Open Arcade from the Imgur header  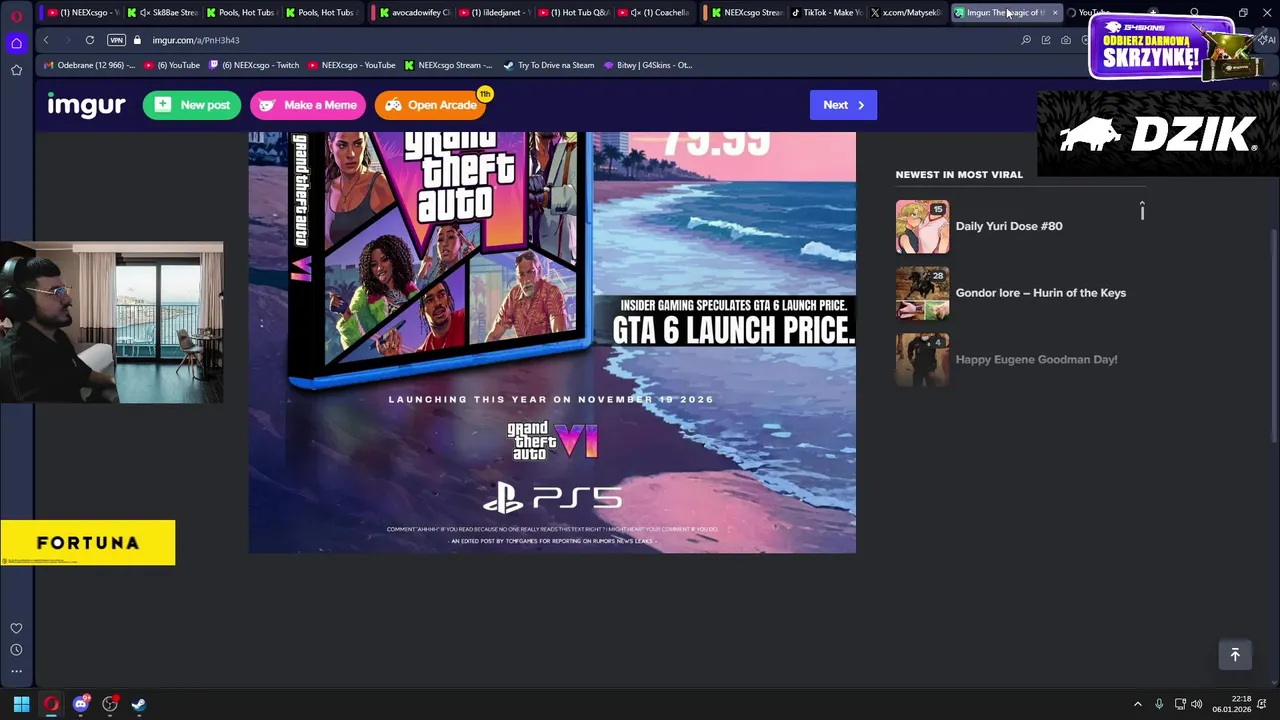point(431,105)
